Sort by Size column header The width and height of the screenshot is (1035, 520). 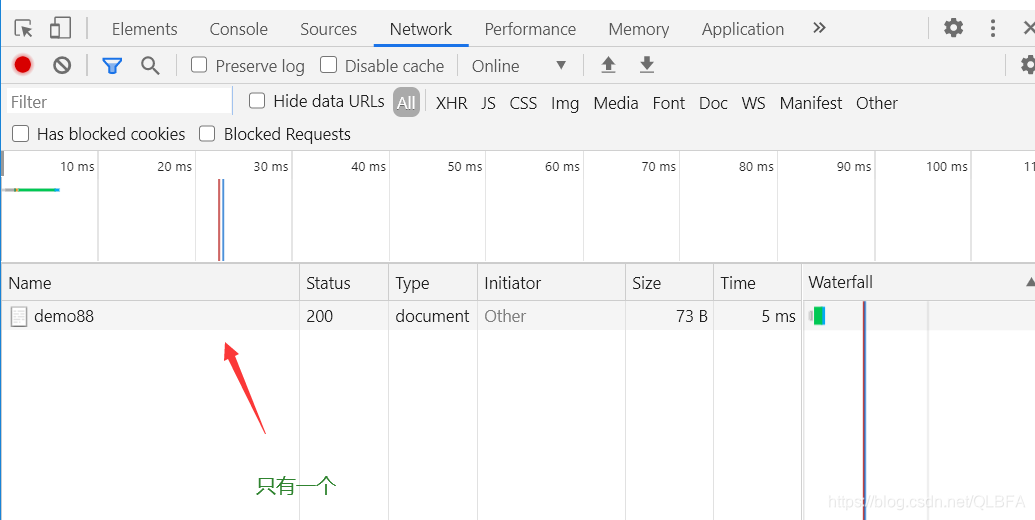[x=669, y=282]
